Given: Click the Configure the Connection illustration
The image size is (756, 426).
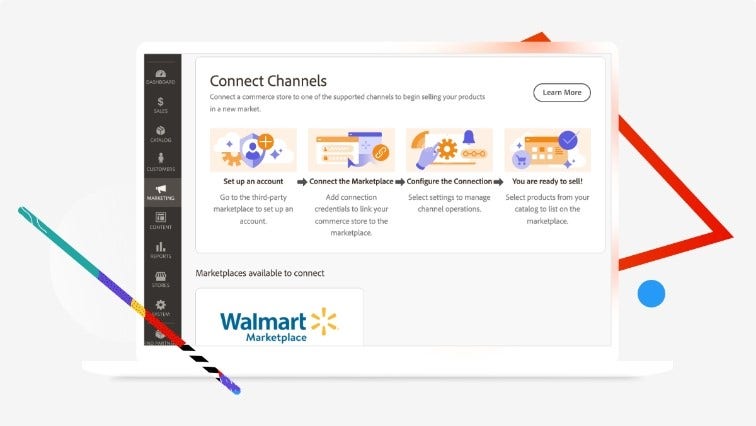Looking at the screenshot, I should tap(448, 150).
